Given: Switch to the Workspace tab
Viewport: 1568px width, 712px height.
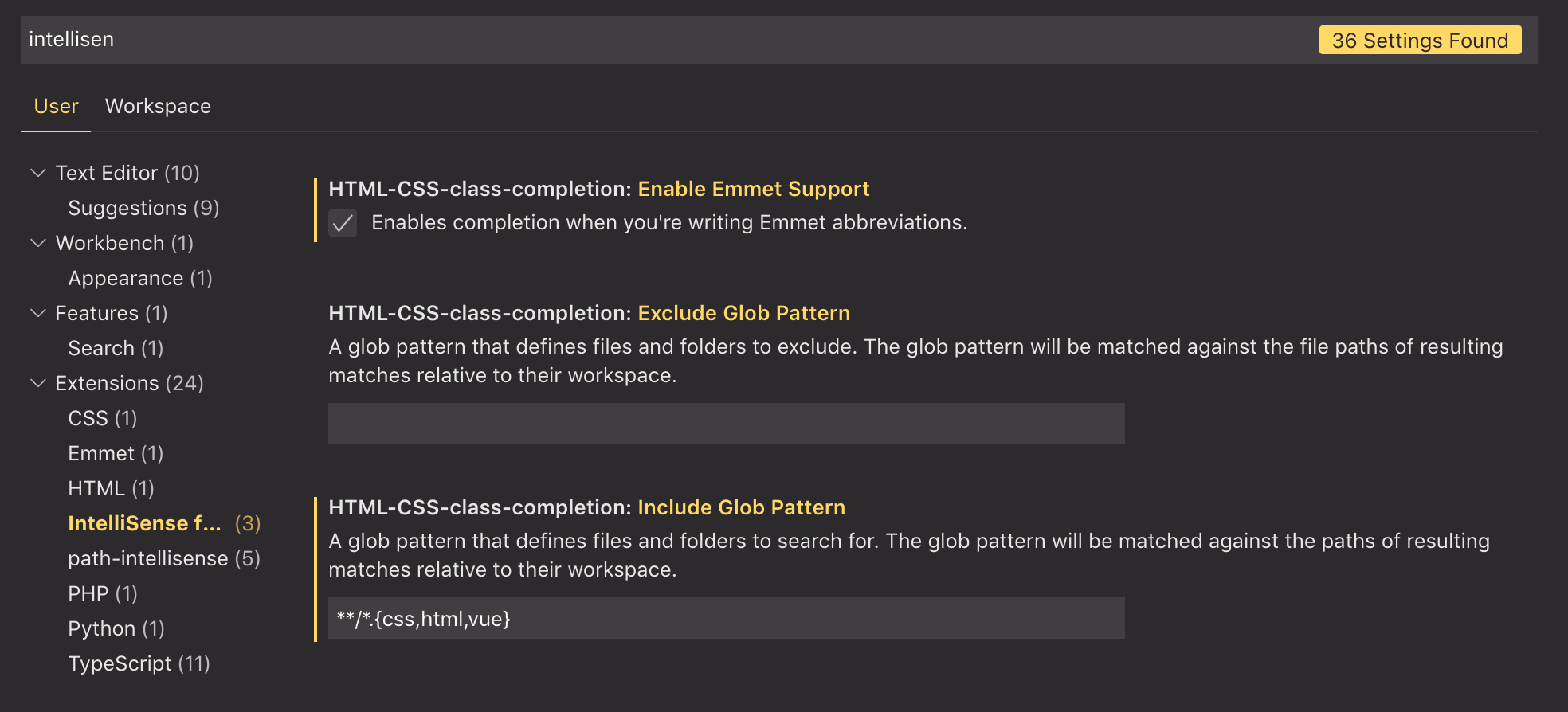Looking at the screenshot, I should (158, 106).
